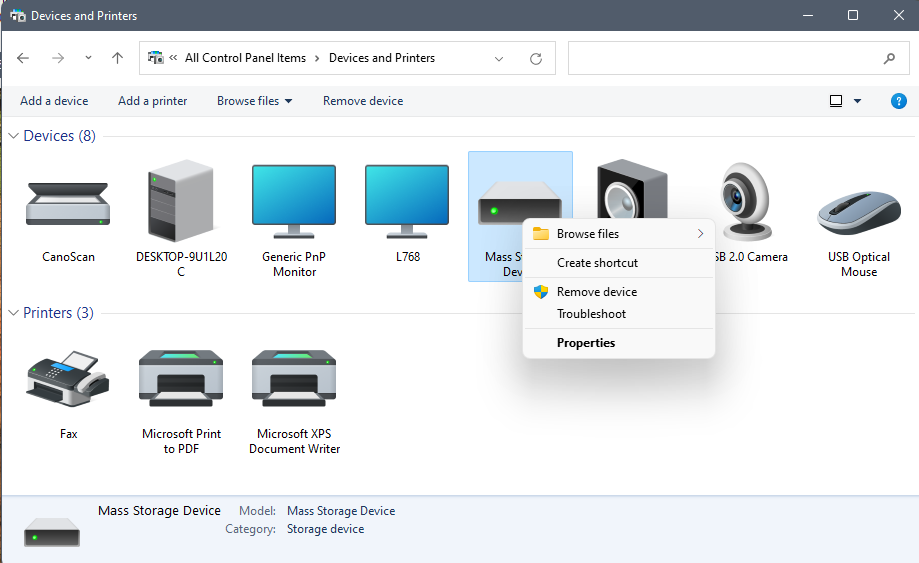
Task: Select Microsoft XPS Document Writer icon
Action: pyautogui.click(x=294, y=378)
